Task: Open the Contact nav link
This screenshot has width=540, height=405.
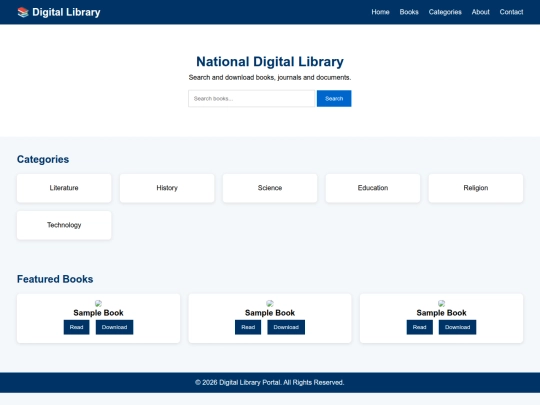Action: point(511,12)
